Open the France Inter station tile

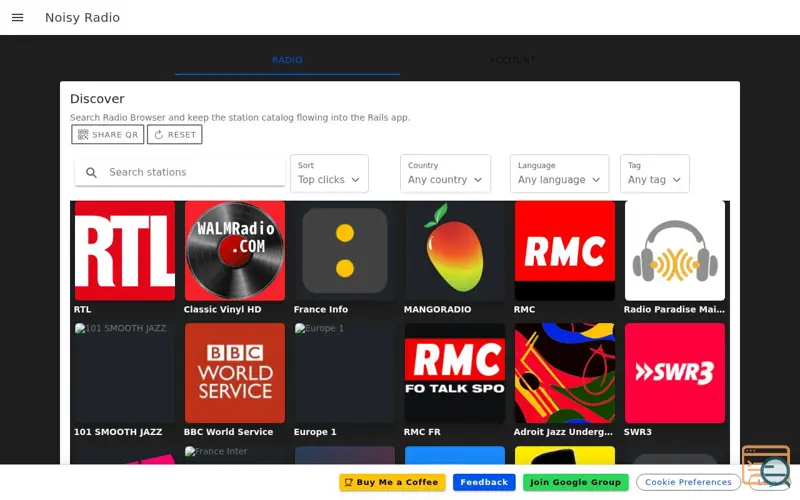tap(235, 455)
